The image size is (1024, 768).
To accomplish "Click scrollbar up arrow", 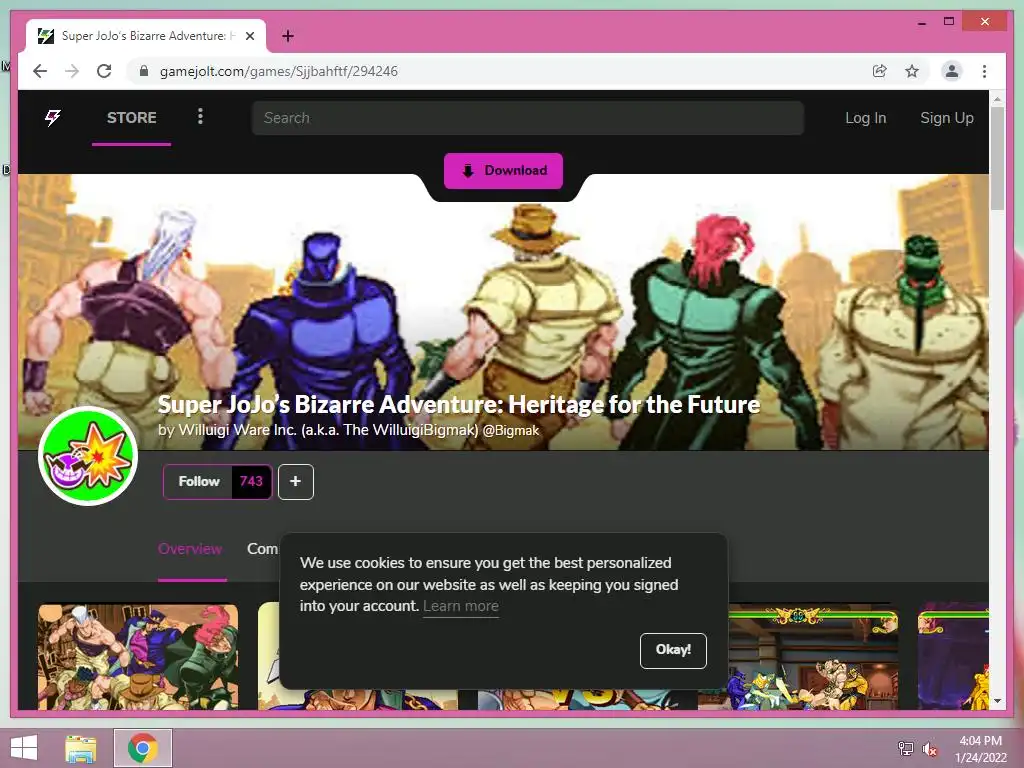I will click(x=997, y=99).
